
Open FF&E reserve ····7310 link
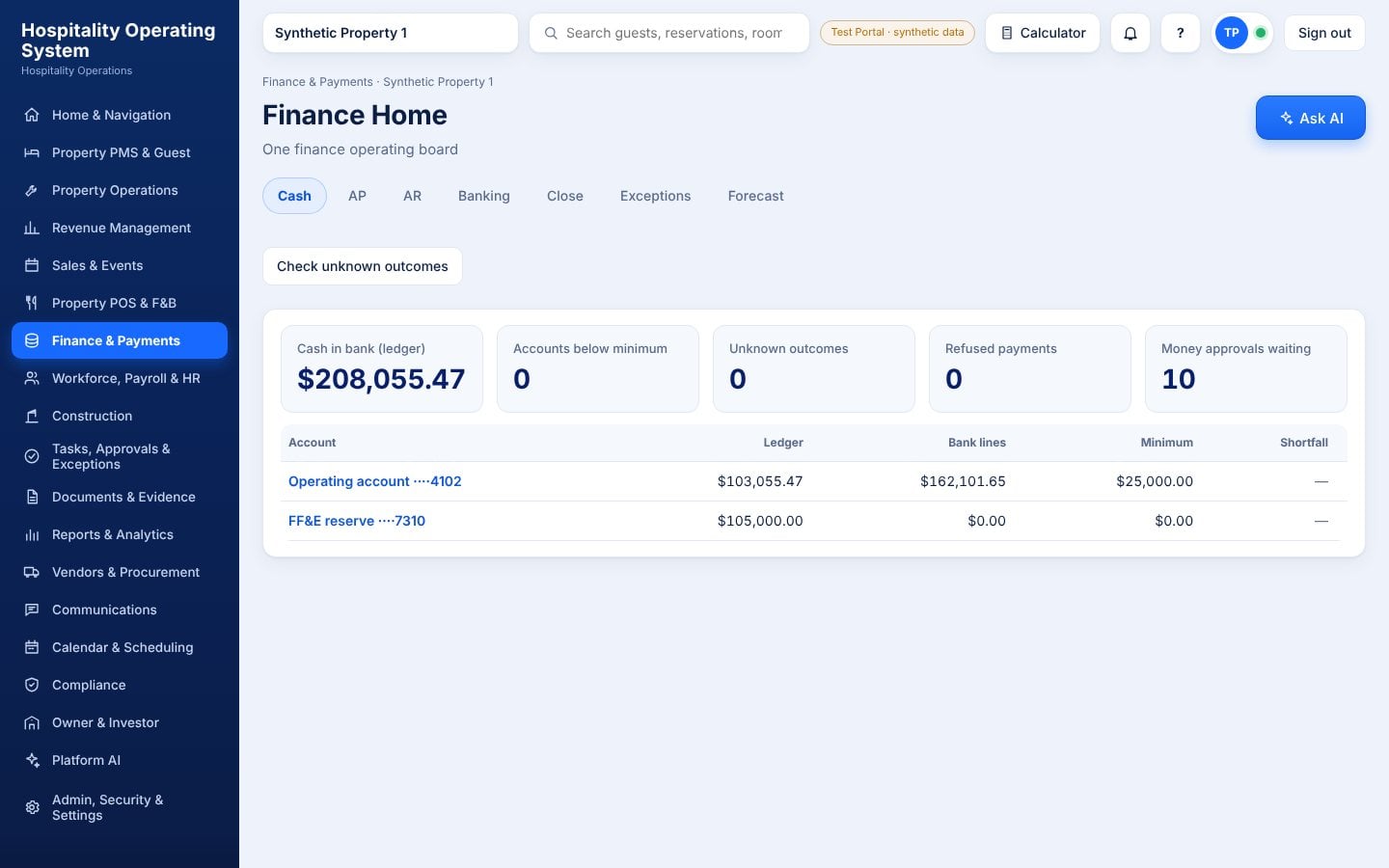(x=357, y=521)
